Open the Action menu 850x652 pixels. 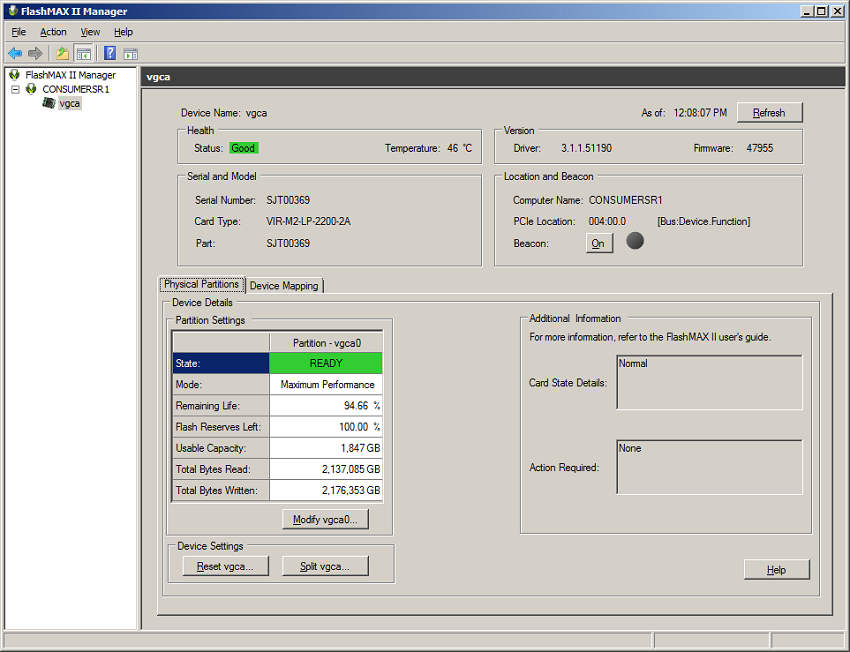point(53,32)
